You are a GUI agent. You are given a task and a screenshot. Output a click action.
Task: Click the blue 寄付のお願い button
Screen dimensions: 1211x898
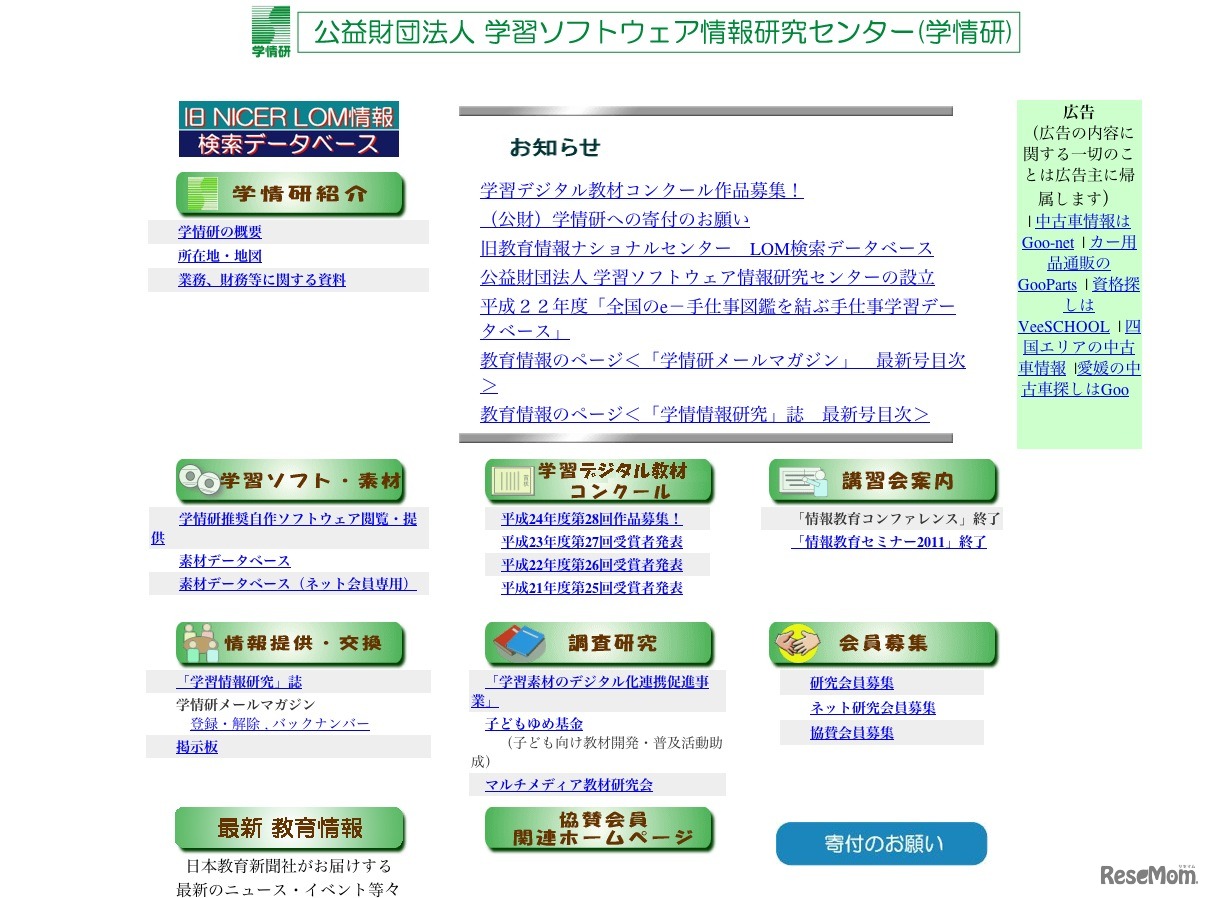(880, 844)
